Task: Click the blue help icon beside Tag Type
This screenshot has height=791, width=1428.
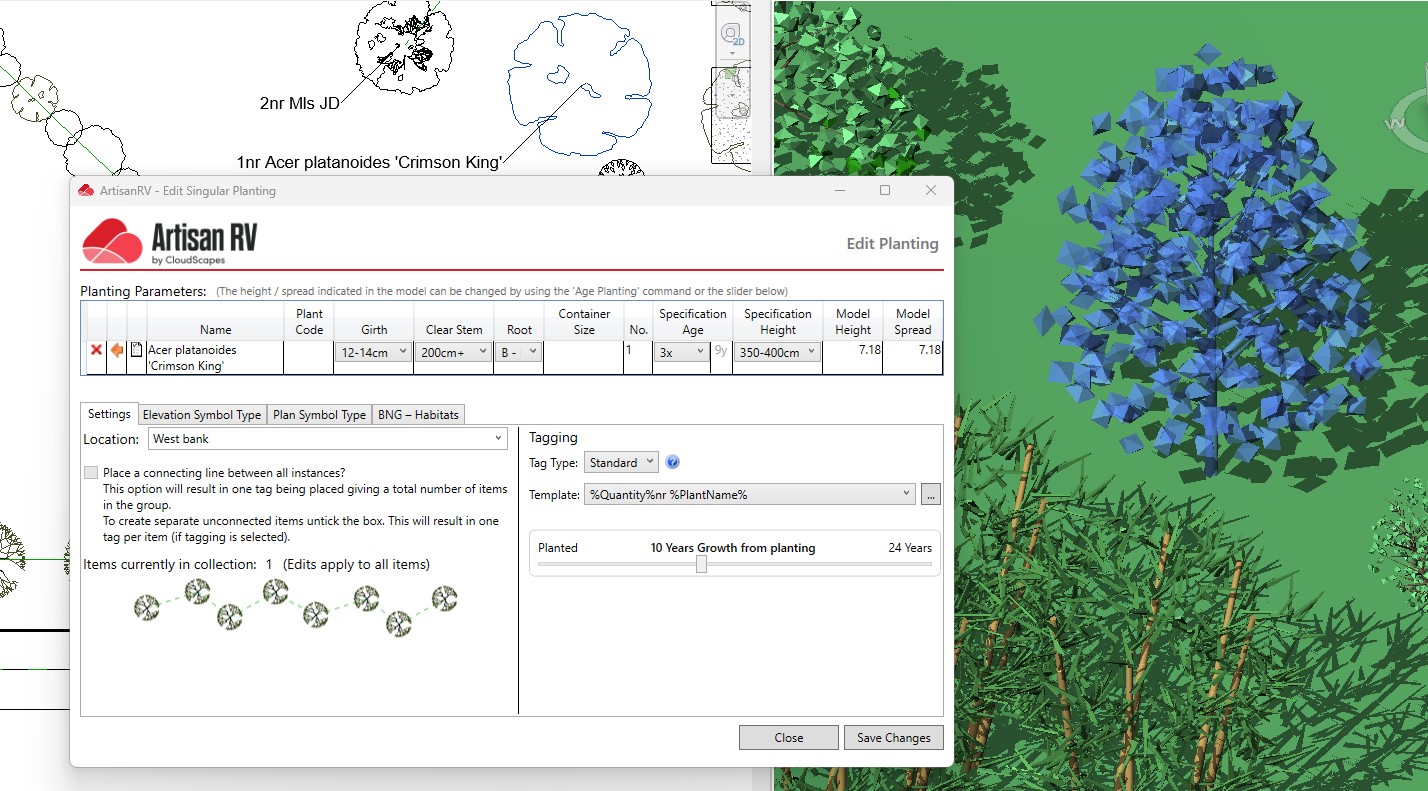Action: pyautogui.click(x=673, y=462)
